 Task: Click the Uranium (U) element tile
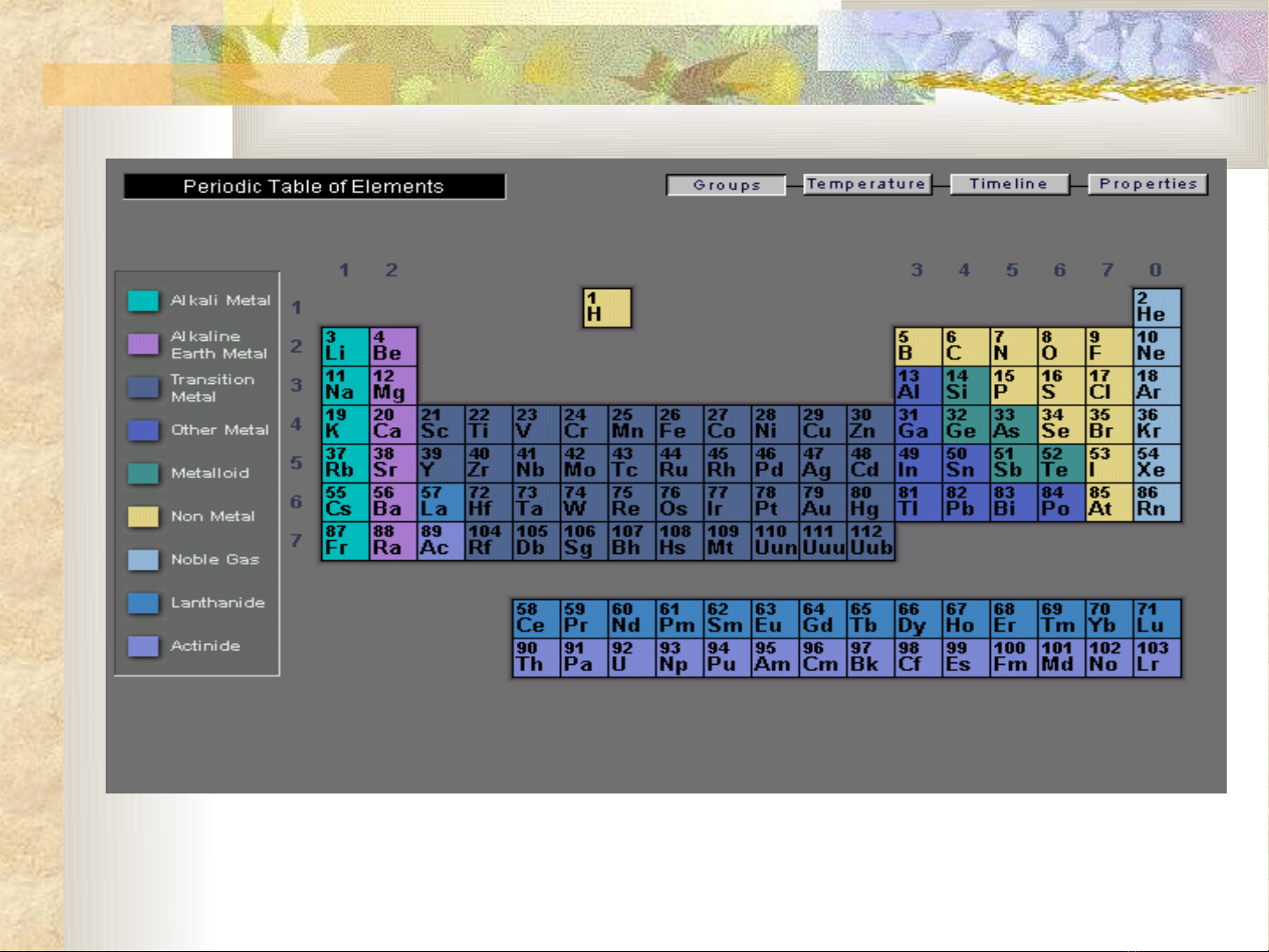[x=631, y=657]
